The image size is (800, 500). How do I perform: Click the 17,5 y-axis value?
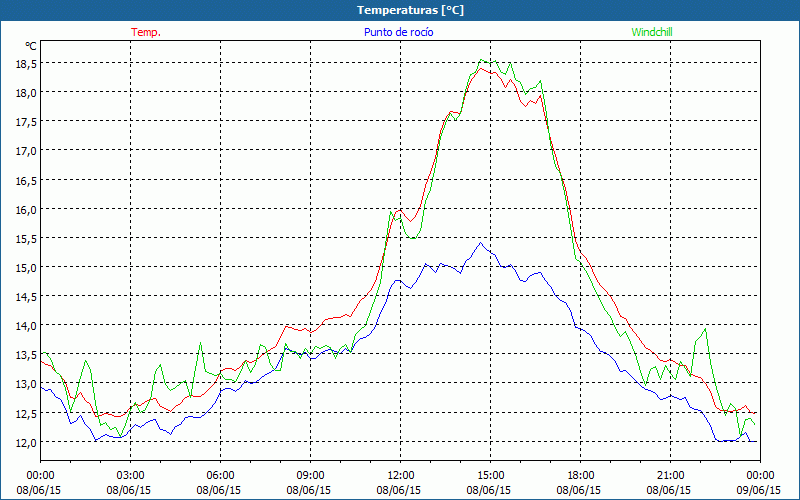[x=26, y=121]
